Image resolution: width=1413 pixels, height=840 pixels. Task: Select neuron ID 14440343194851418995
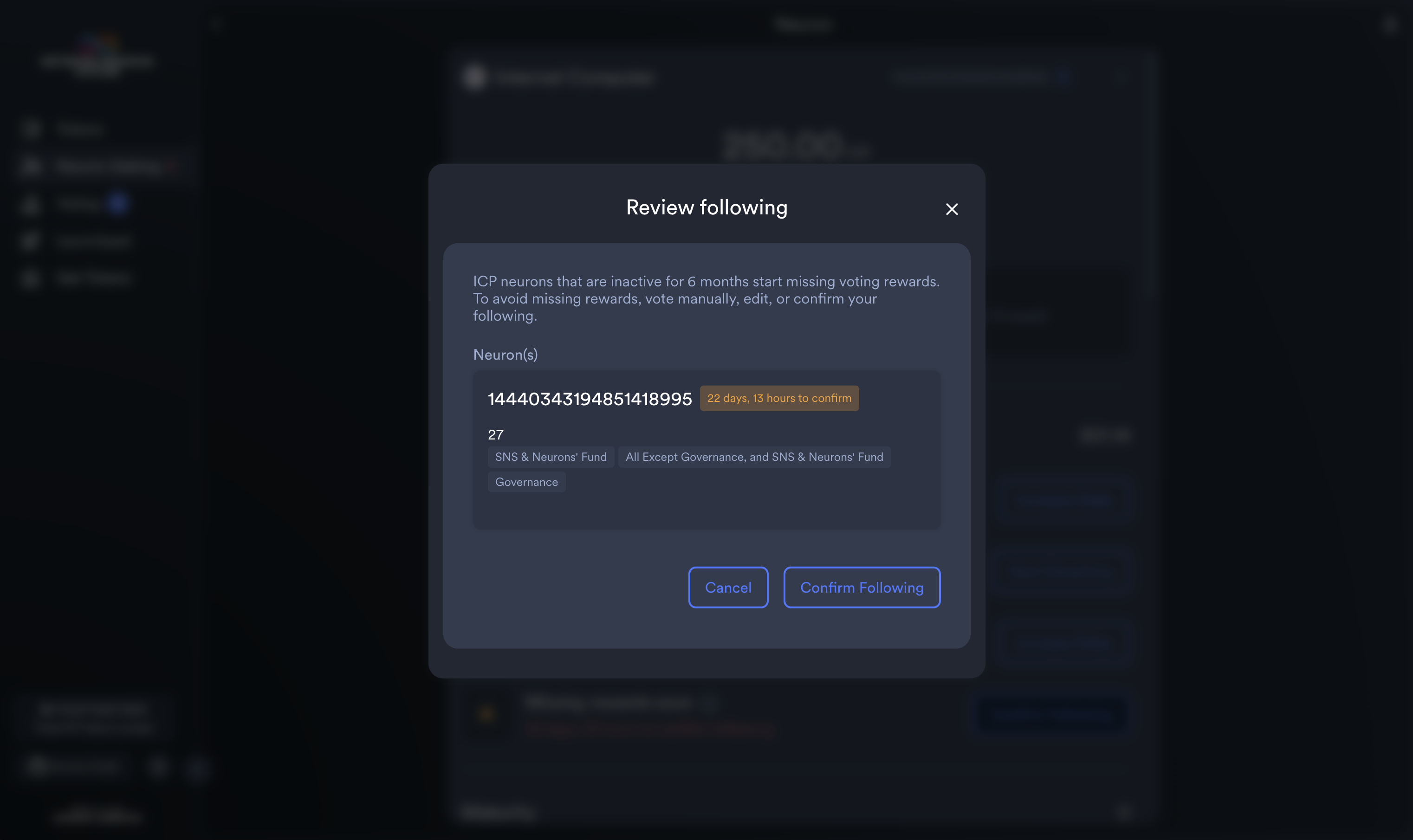tap(590, 398)
